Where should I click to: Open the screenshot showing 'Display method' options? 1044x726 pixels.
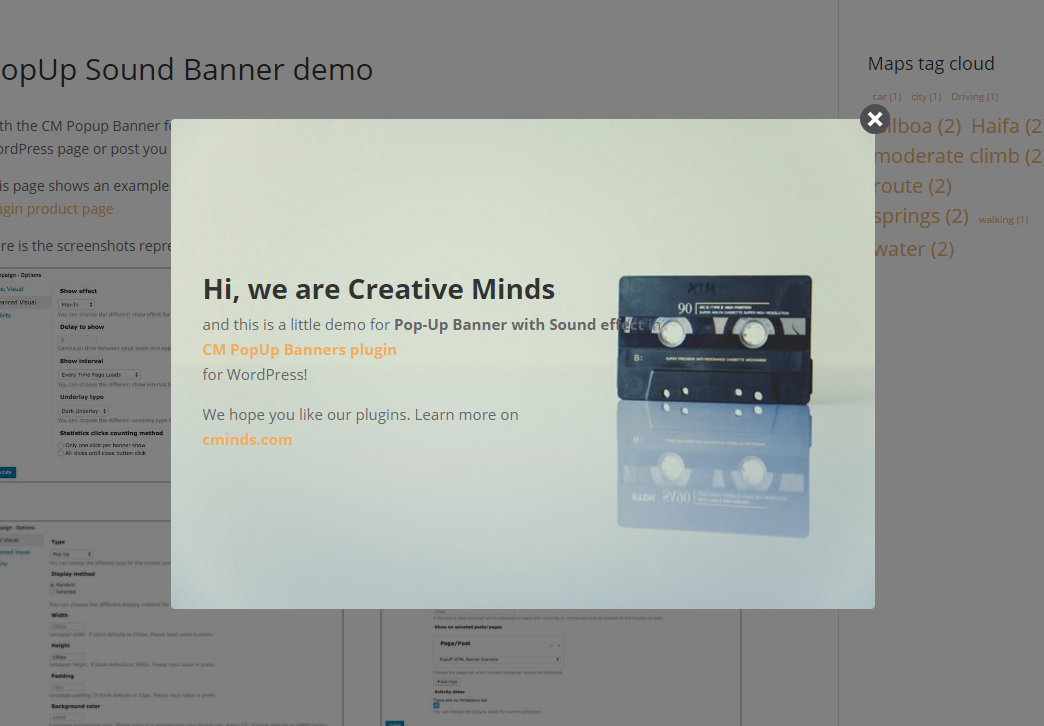171,623
